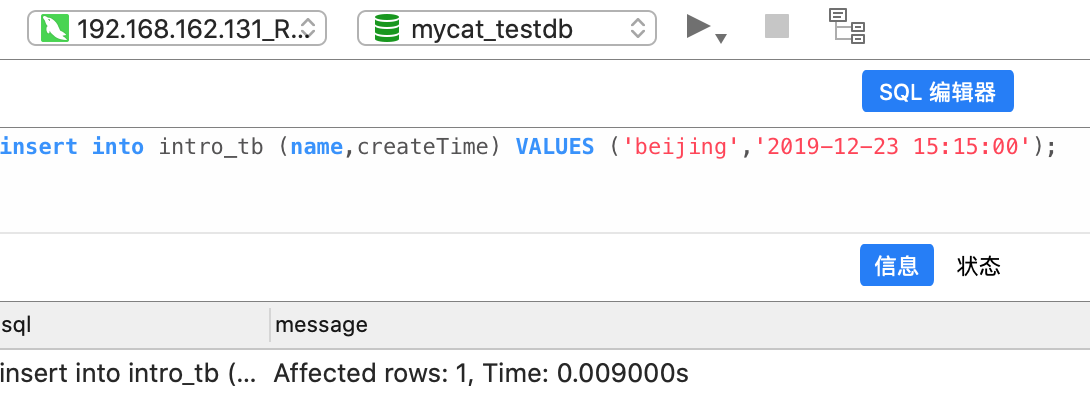Open the explain plan tree icon

(847, 26)
